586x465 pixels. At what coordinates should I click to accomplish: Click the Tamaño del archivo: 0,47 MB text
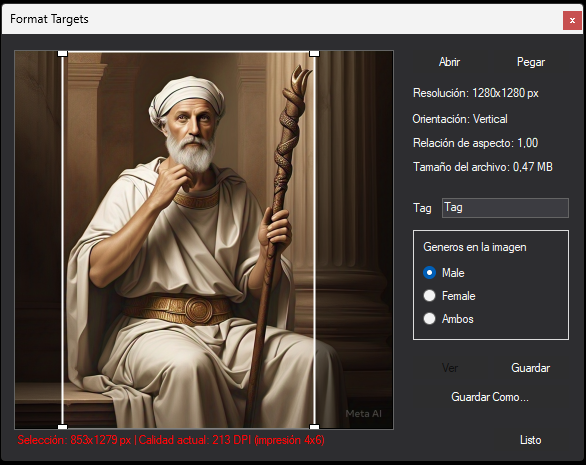[482, 167]
